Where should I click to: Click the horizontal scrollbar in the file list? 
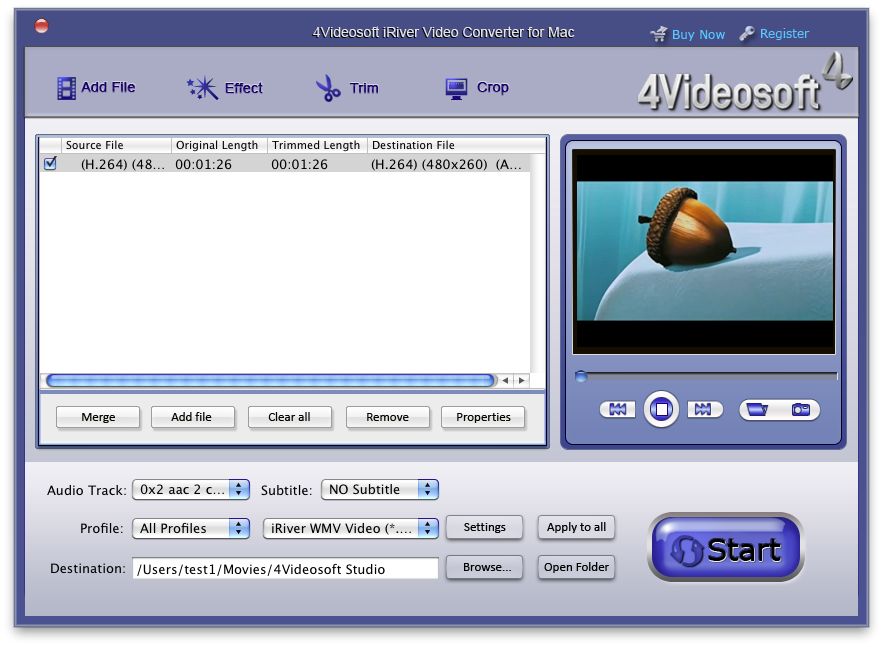(x=270, y=381)
